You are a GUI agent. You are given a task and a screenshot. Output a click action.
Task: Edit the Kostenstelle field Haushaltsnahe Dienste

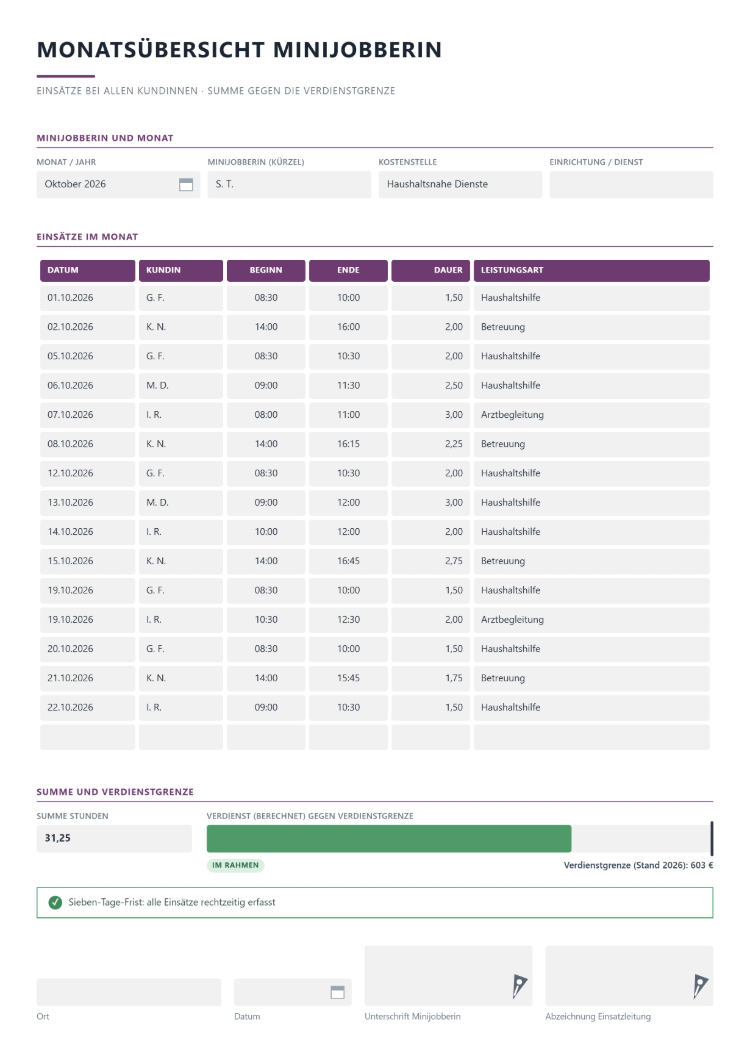tap(460, 185)
